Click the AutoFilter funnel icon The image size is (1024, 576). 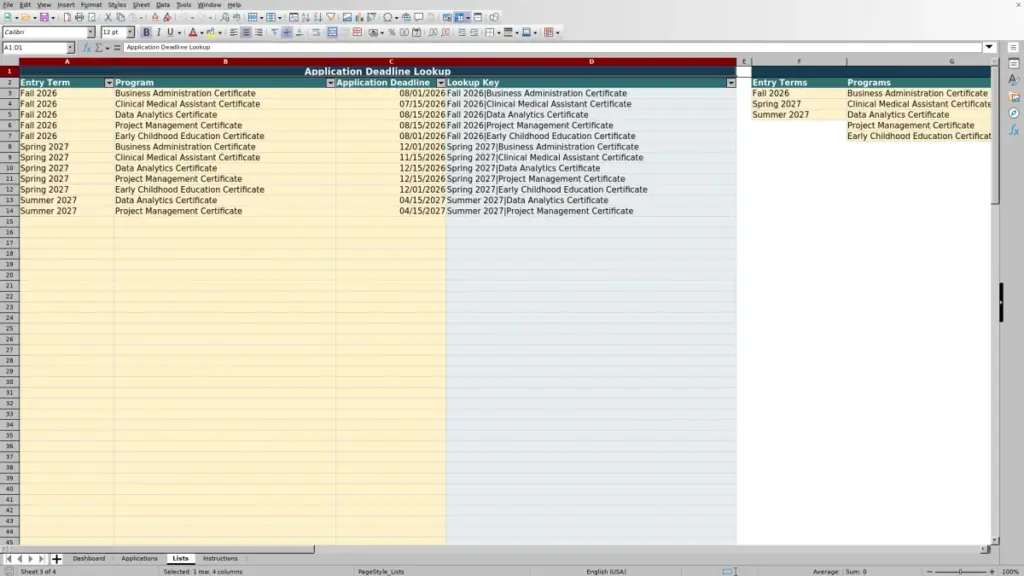[331, 17]
